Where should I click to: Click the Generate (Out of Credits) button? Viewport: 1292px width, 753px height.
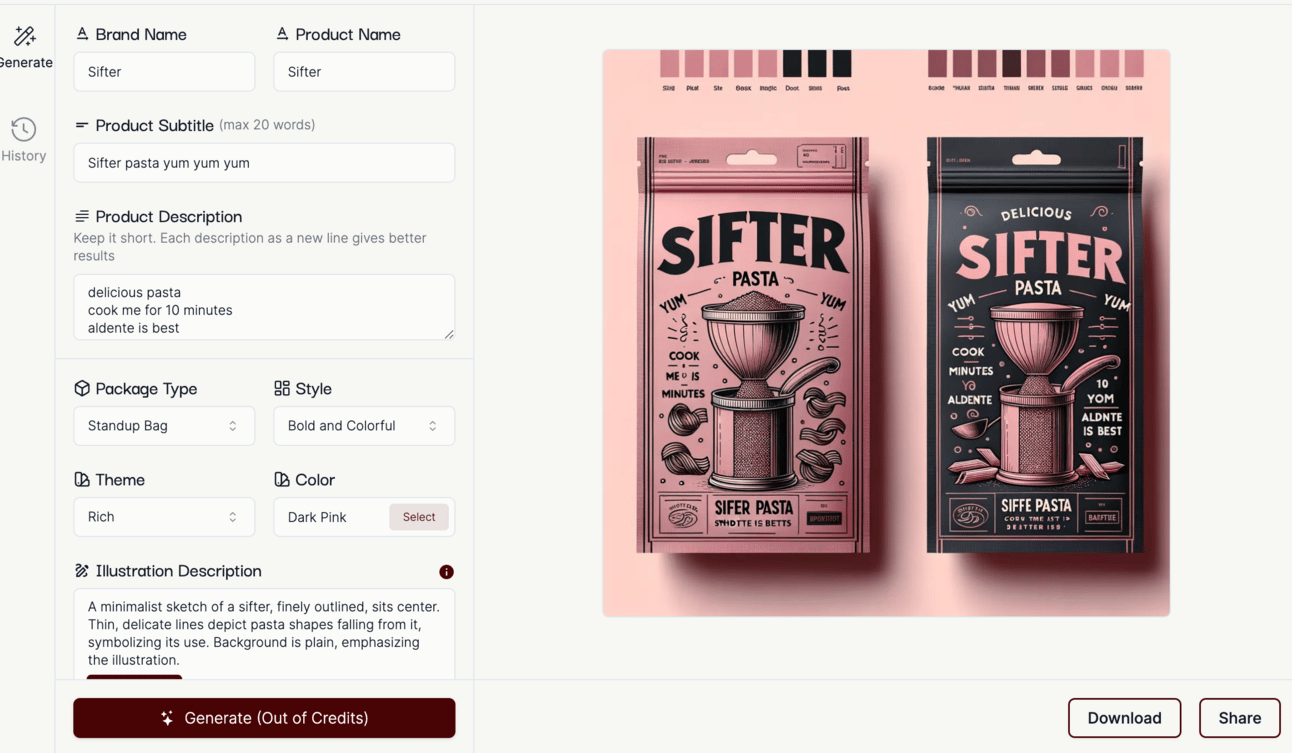tap(264, 718)
